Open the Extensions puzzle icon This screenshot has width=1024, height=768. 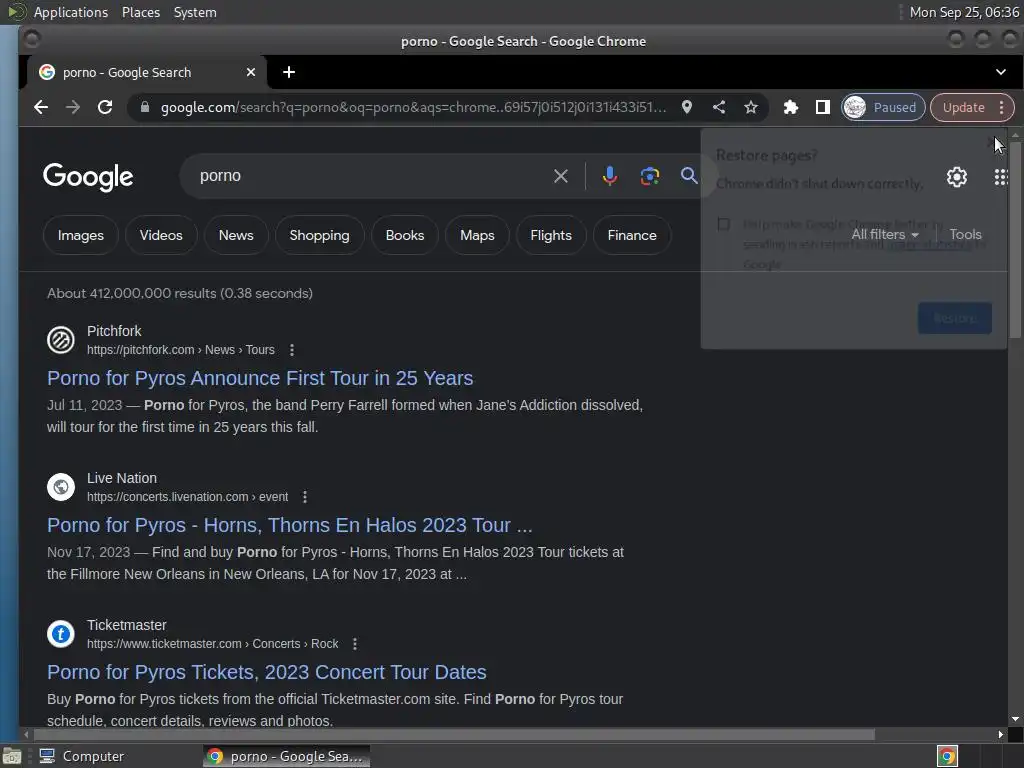point(790,107)
